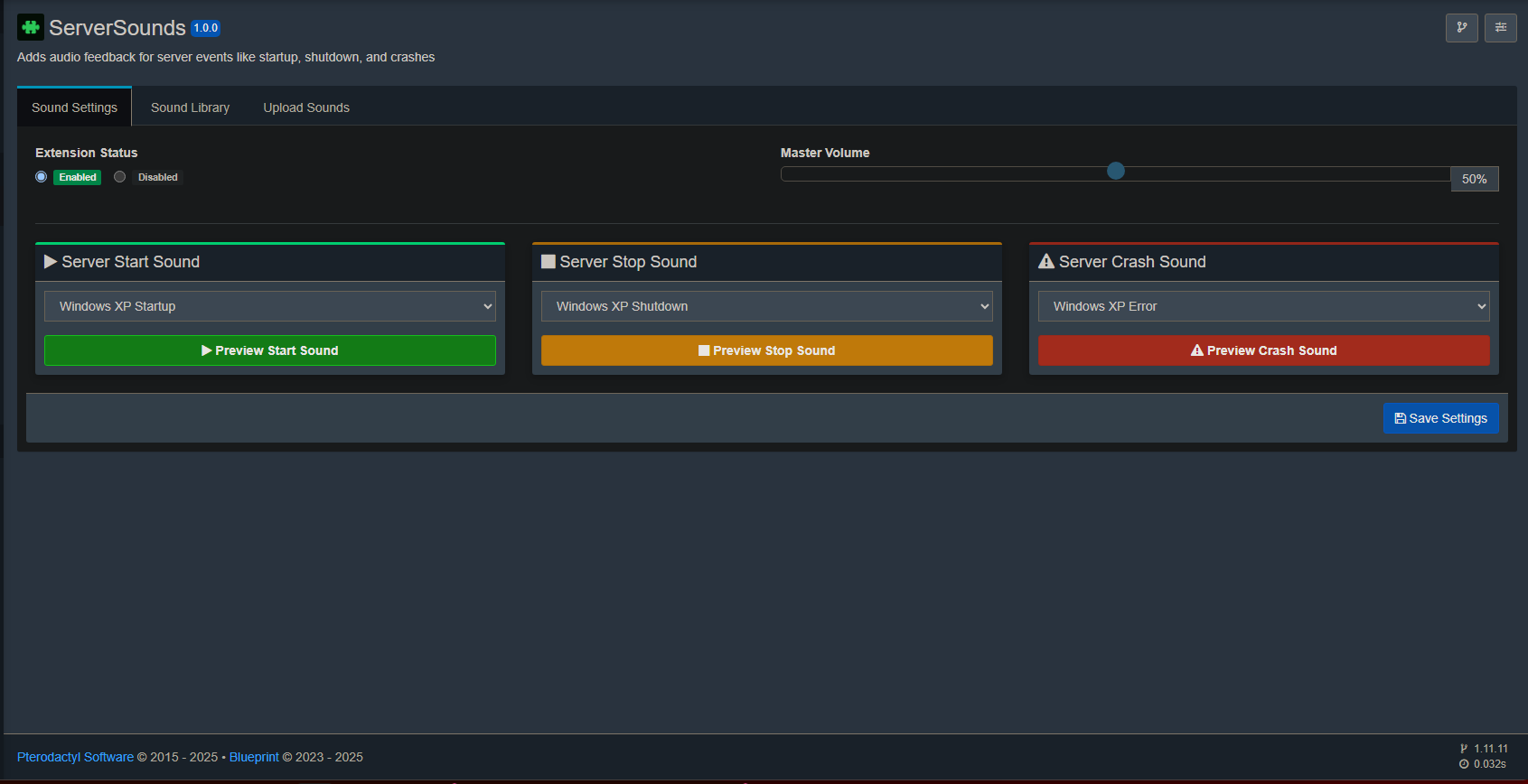Click the Extension Status label
The image size is (1528, 784).
[87, 153]
